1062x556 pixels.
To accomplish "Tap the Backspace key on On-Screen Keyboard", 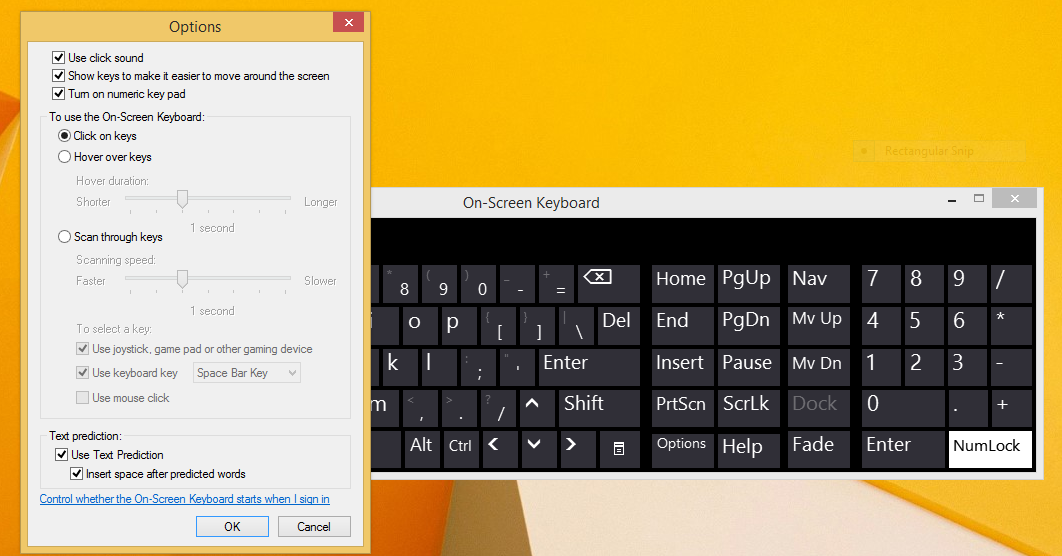I will (x=609, y=284).
